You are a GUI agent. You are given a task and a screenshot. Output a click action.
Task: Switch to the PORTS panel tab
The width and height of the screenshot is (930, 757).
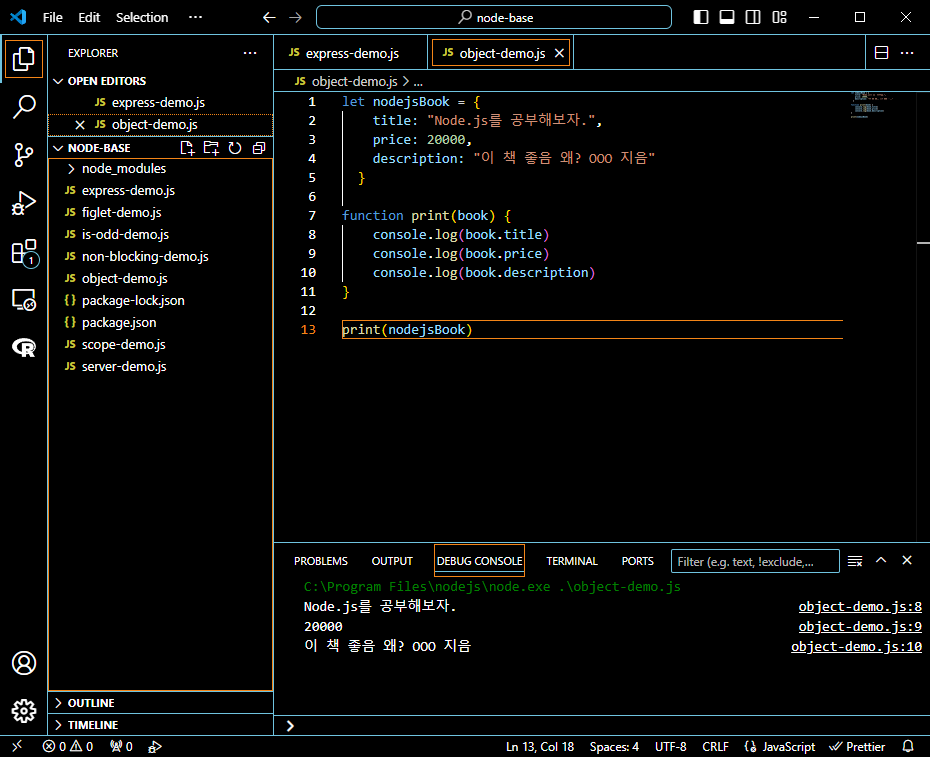(x=638, y=561)
